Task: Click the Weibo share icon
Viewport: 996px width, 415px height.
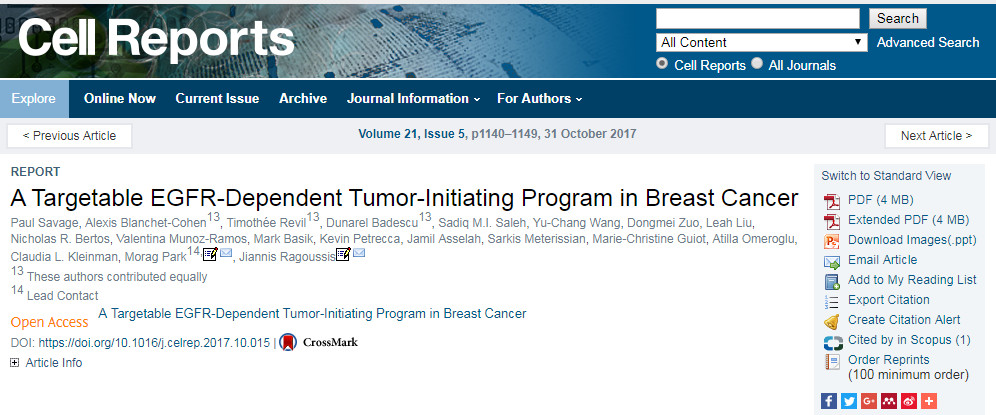Action: point(909,401)
